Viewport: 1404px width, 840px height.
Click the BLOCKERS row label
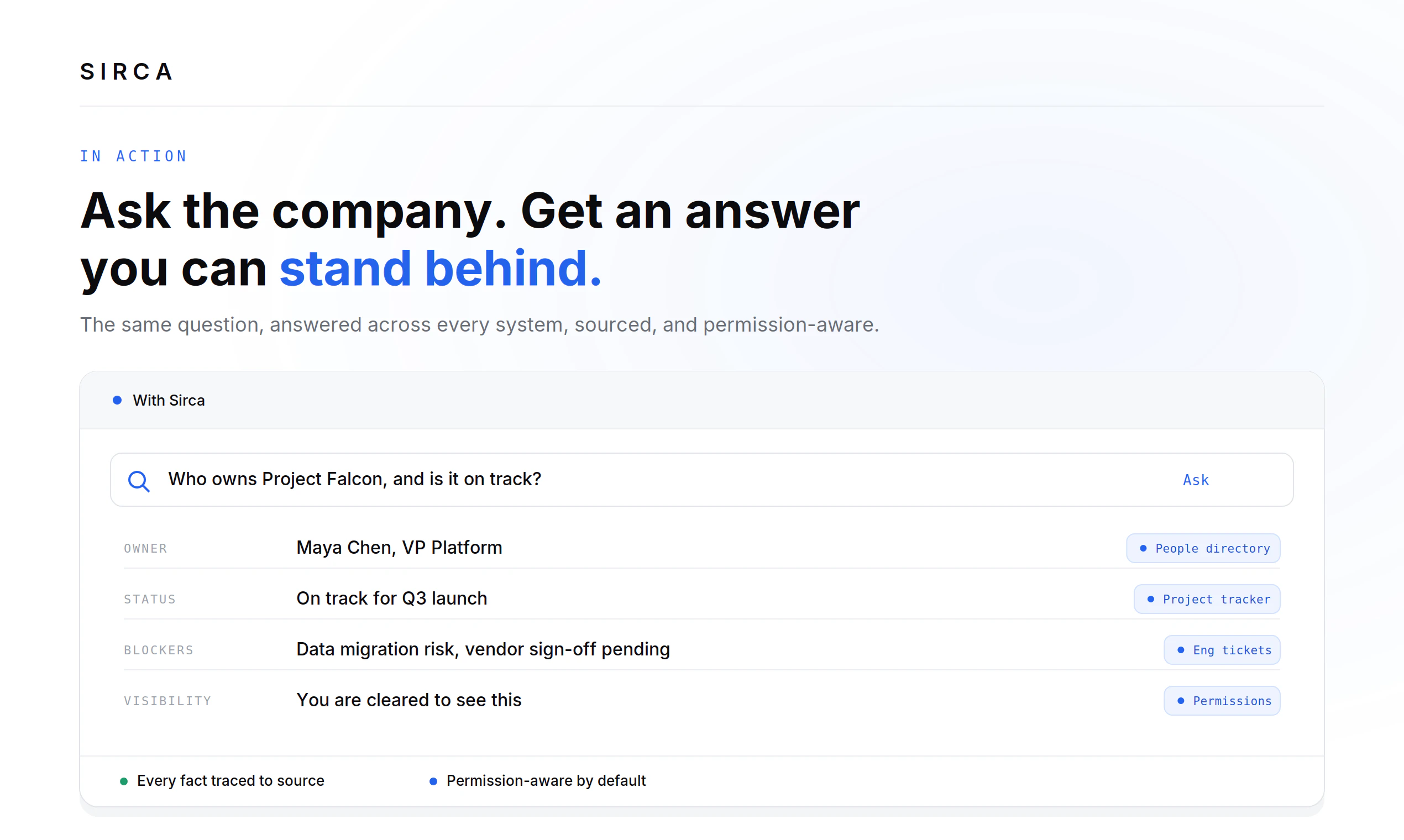click(x=159, y=650)
